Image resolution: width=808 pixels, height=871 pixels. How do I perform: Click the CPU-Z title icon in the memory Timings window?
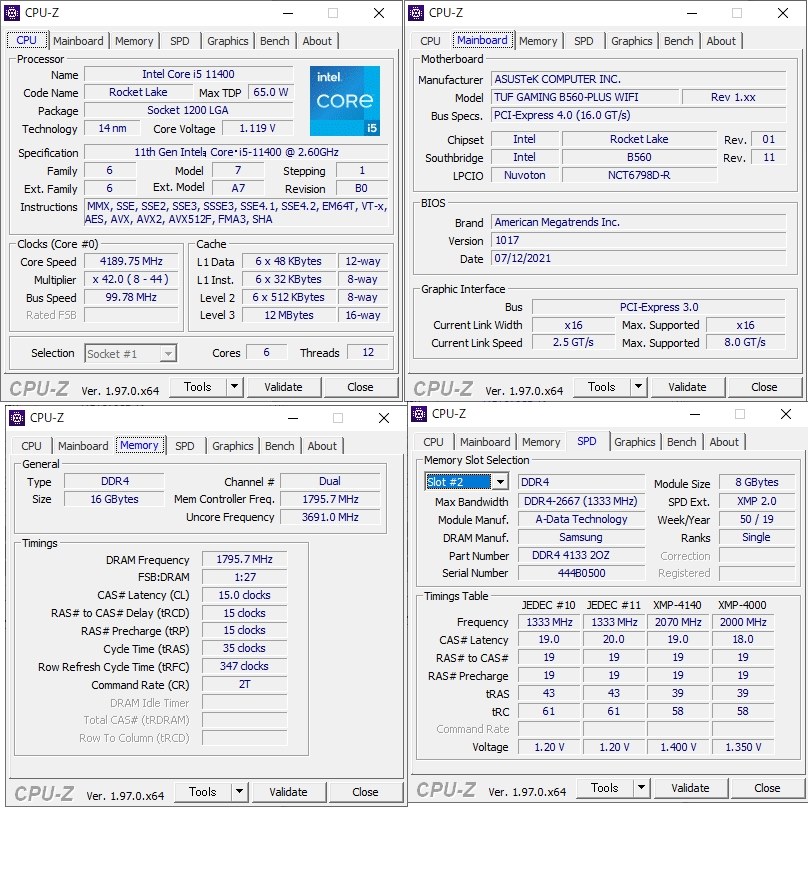pos(17,418)
